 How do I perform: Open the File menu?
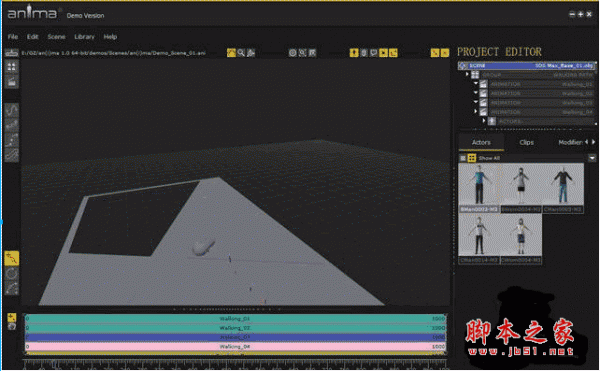pos(13,37)
